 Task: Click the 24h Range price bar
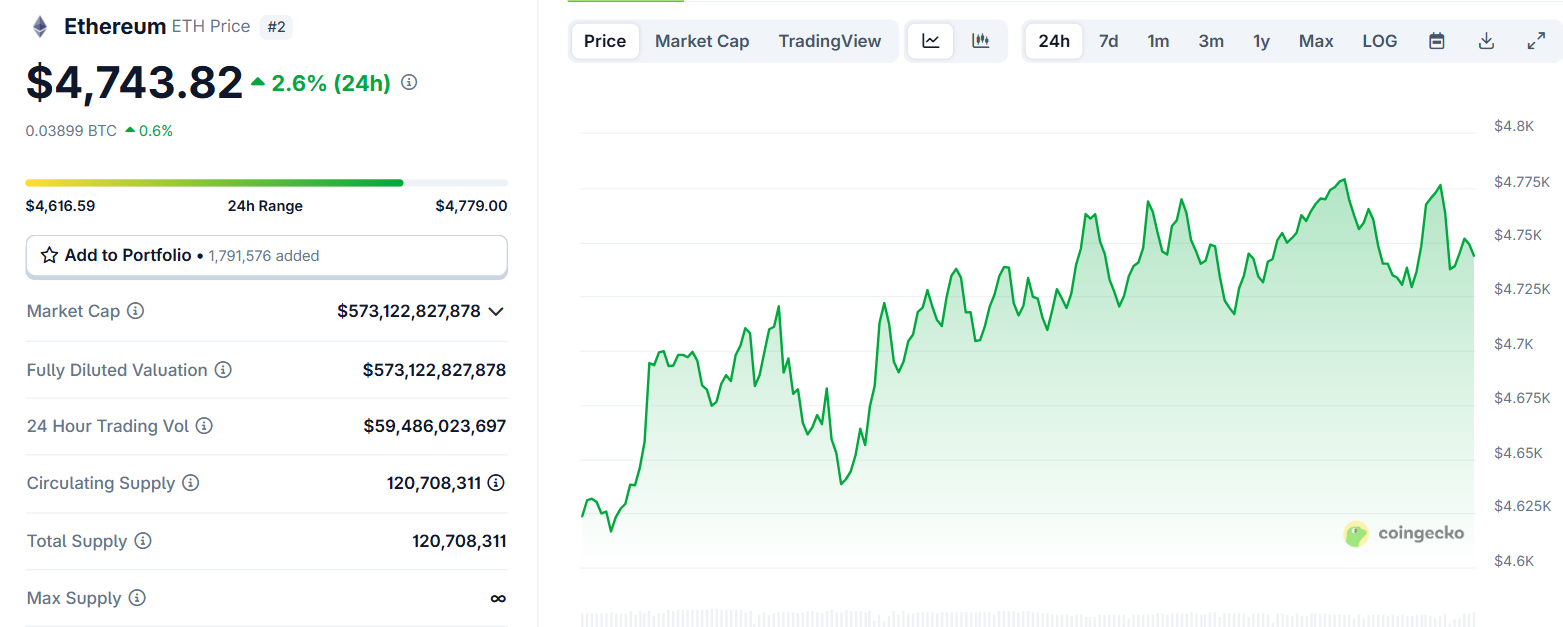point(267,183)
